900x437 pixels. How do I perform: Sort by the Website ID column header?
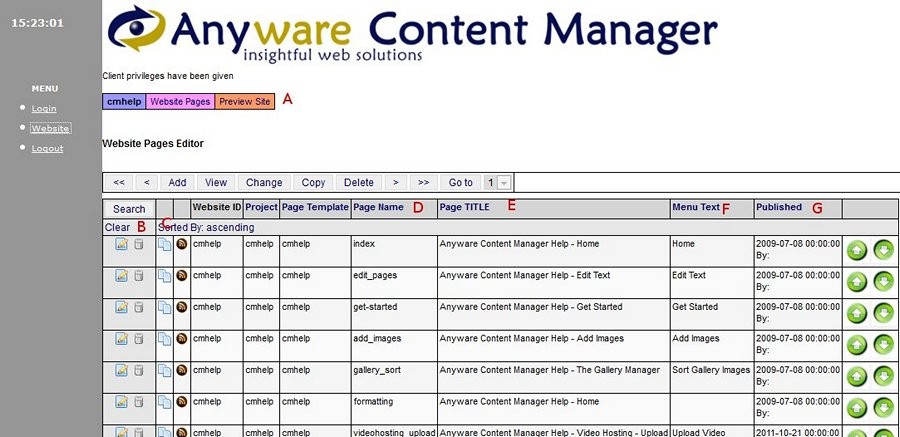click(x=217, y=207)
